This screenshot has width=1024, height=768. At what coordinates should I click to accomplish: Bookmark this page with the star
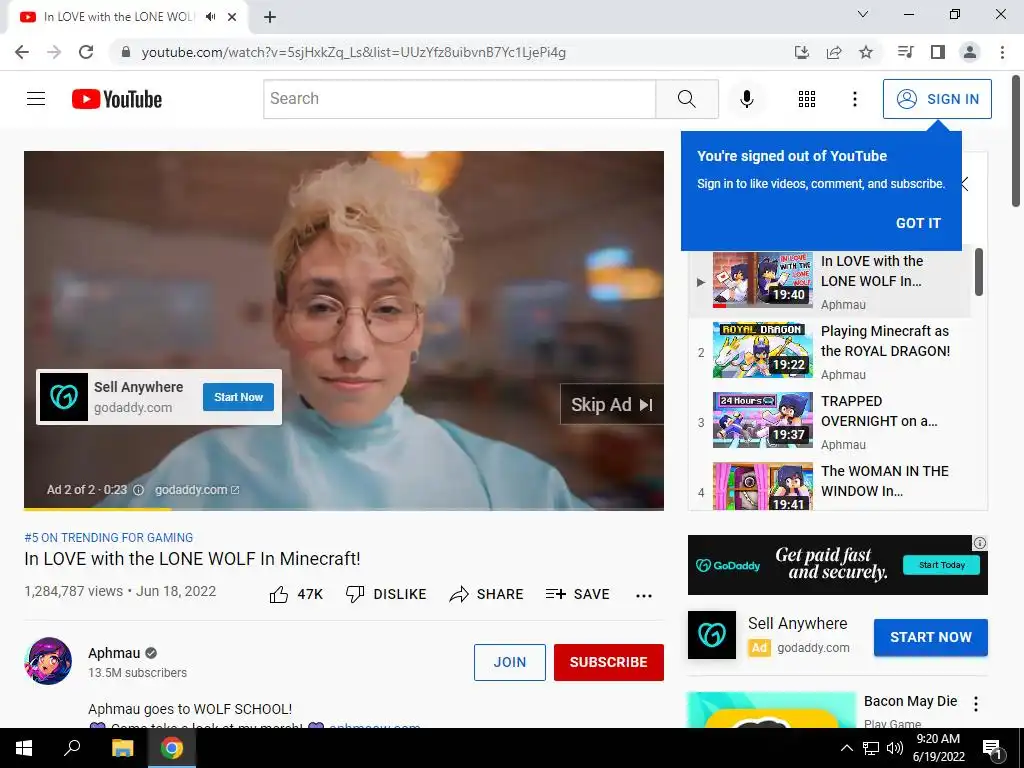[x=866, y=52]
